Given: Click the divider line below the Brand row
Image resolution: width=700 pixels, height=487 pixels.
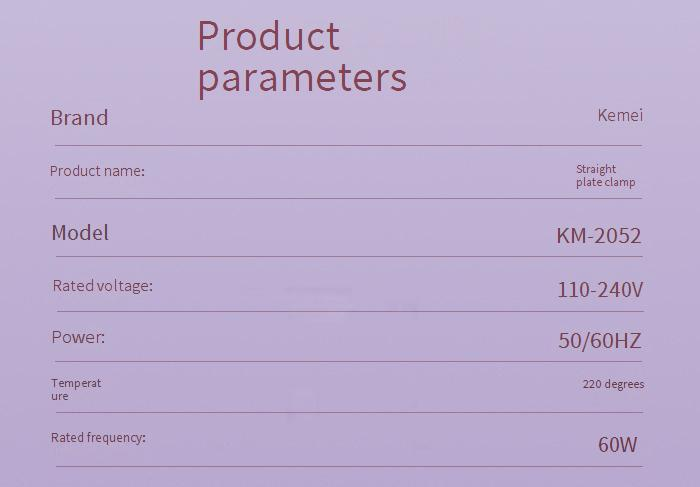Looking at the screenshot, I should click(x=348, y=145).
